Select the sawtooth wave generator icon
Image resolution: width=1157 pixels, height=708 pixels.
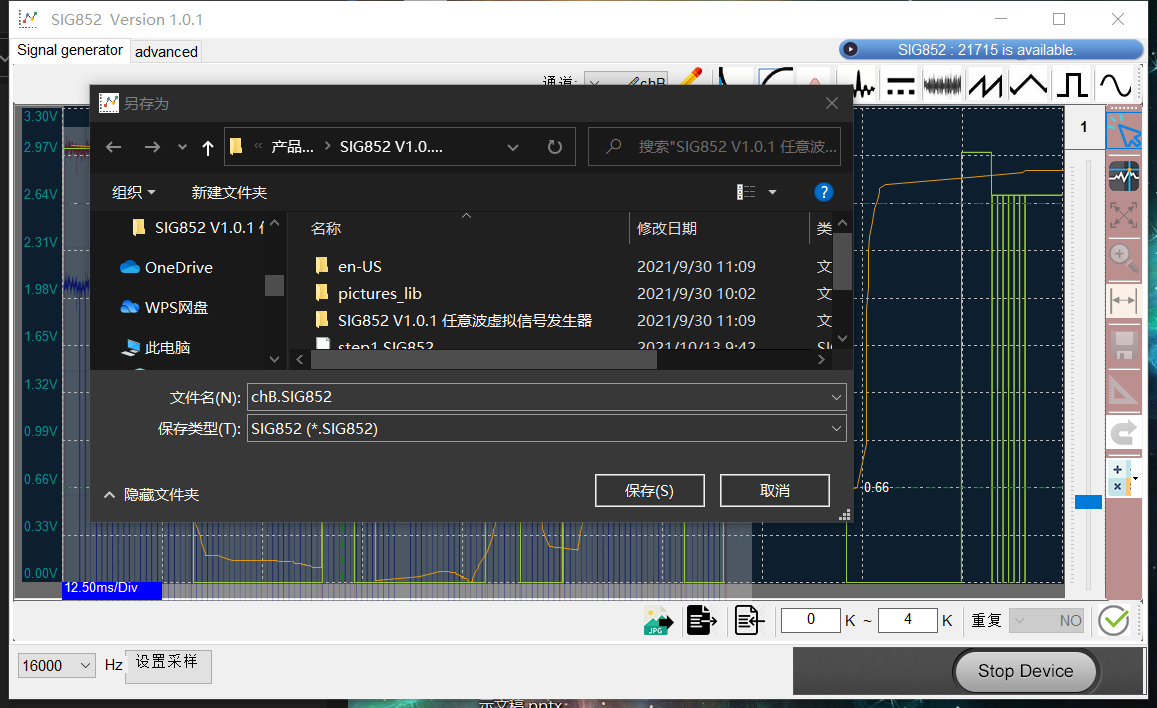(x=987, y=84)
